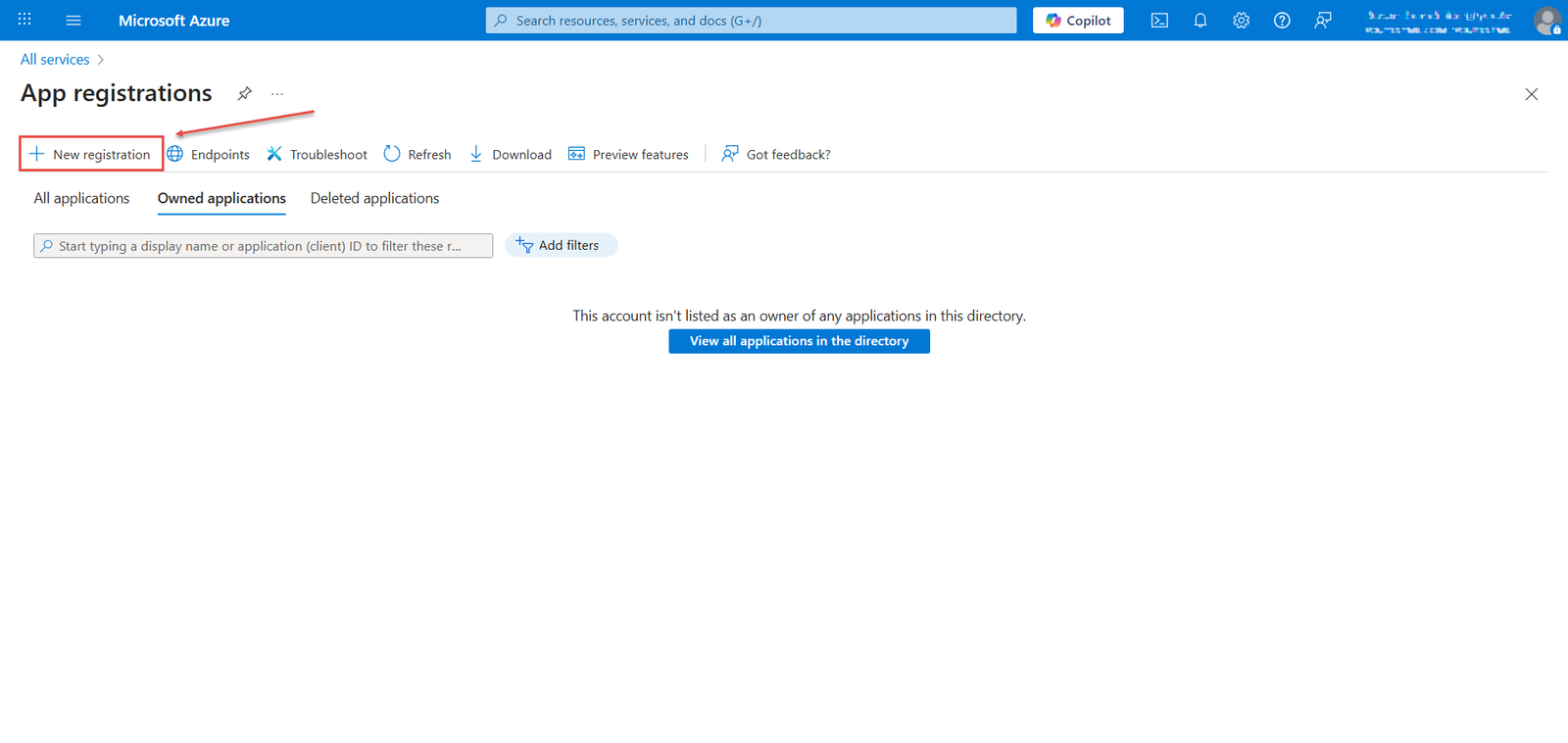
Task: Open the Add filters option
Action: [x=560, y=245]
